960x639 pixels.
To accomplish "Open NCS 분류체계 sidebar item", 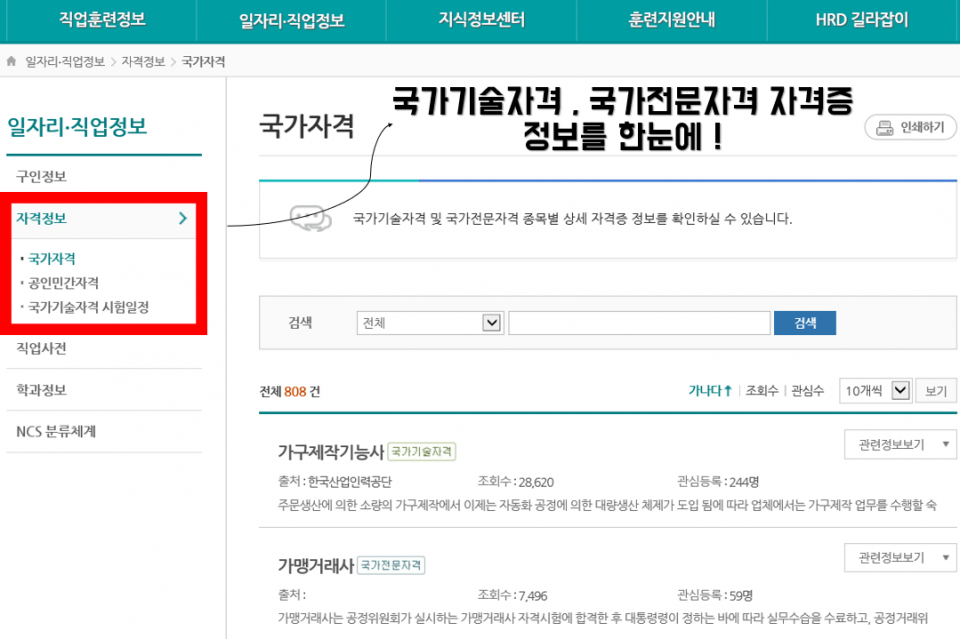I will 56,432.
